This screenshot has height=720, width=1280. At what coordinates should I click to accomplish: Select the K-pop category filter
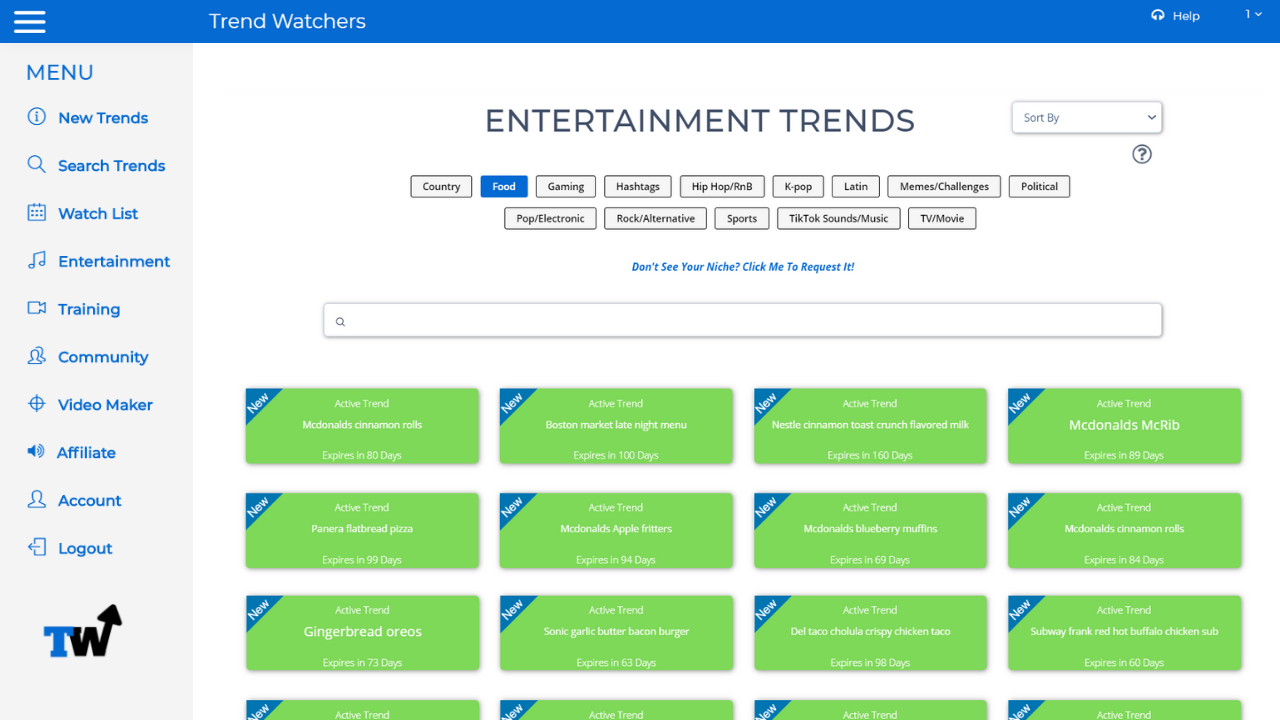[798, 186]
